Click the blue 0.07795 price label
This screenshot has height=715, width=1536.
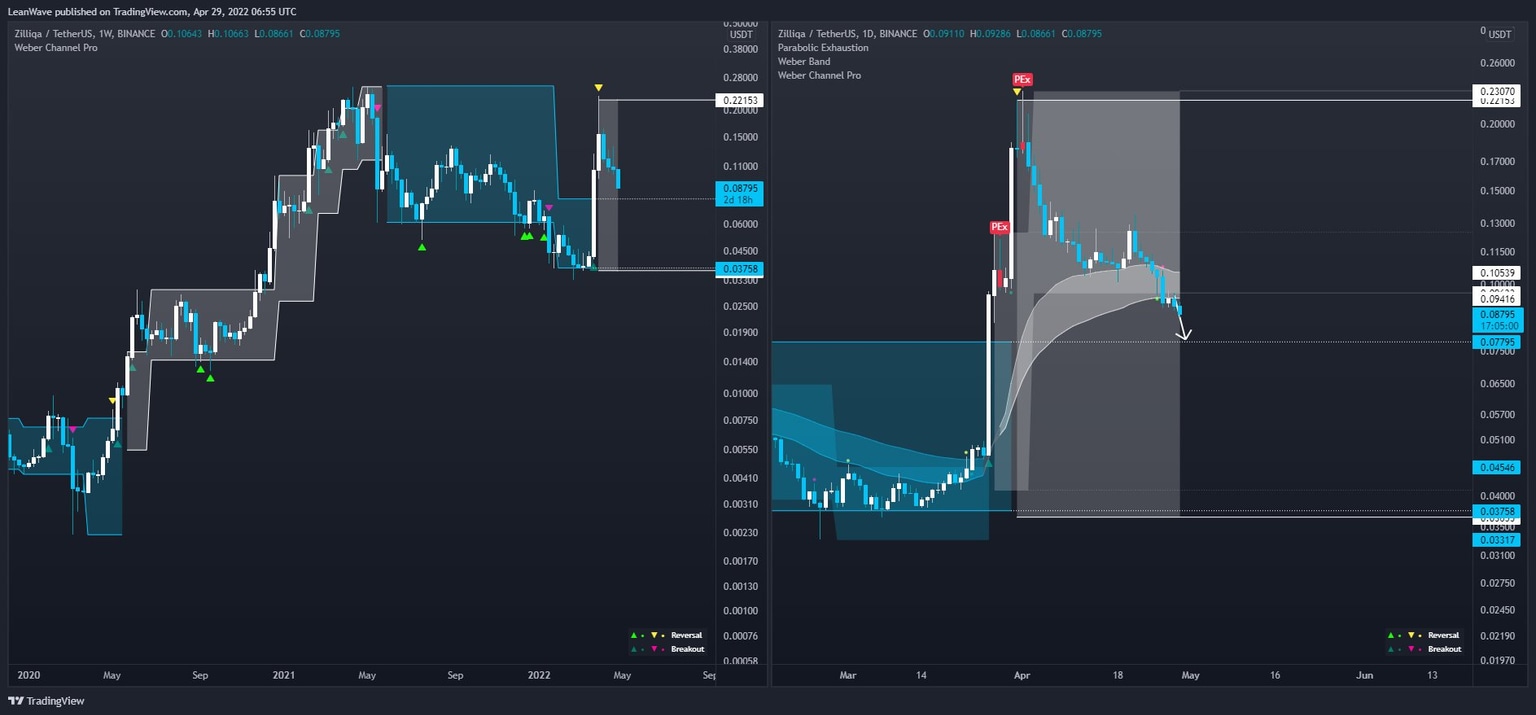(1496, 342)
